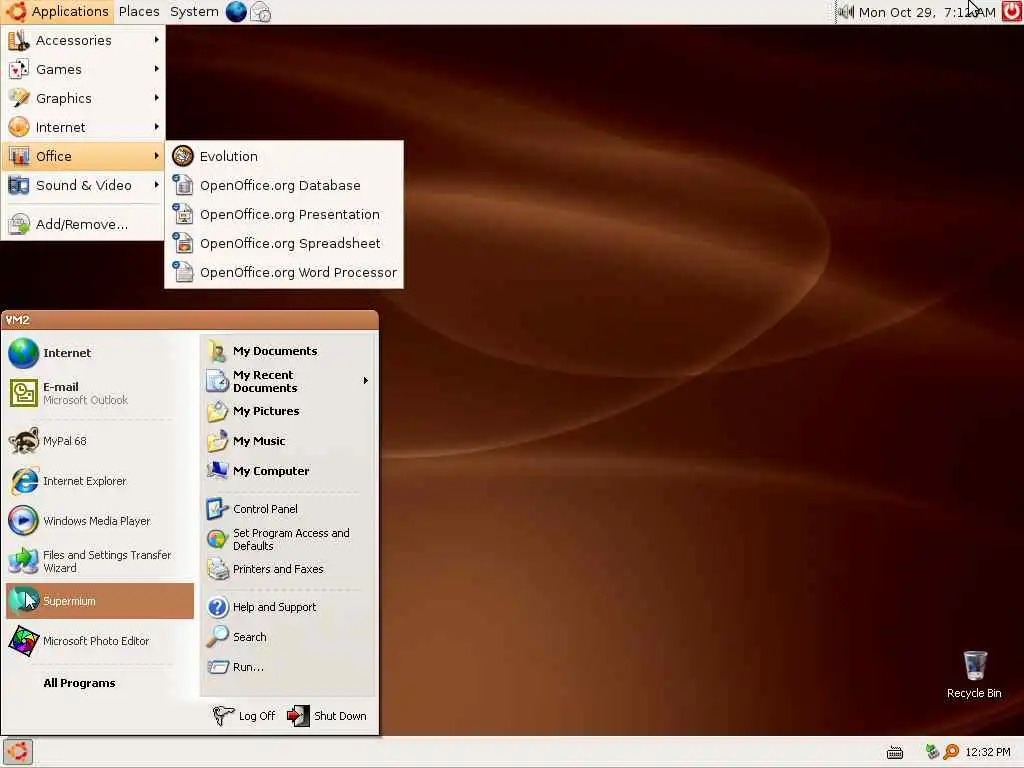This screenshot has width=1024, height=768.
Task: Click the red power button icon in top panel
Action: (1012, 12)
